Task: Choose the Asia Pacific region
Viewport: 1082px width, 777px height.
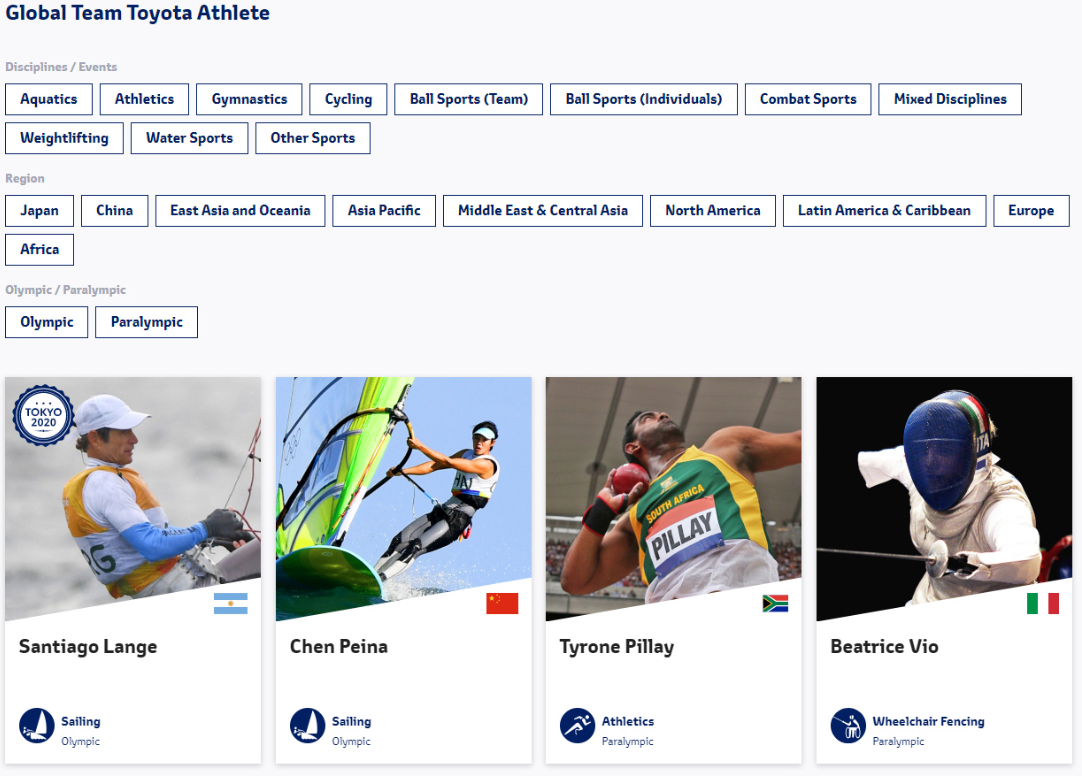Action: pyautogui.click(x=384, y=211)
